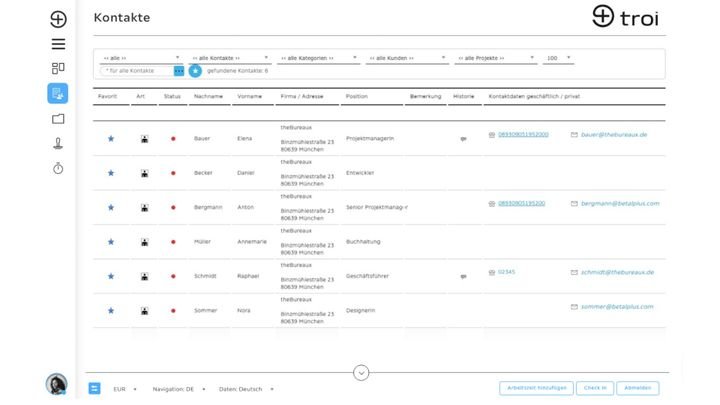Open email link schmidt@thebureaux.de
720x405 pixels.
coord(617,272)
